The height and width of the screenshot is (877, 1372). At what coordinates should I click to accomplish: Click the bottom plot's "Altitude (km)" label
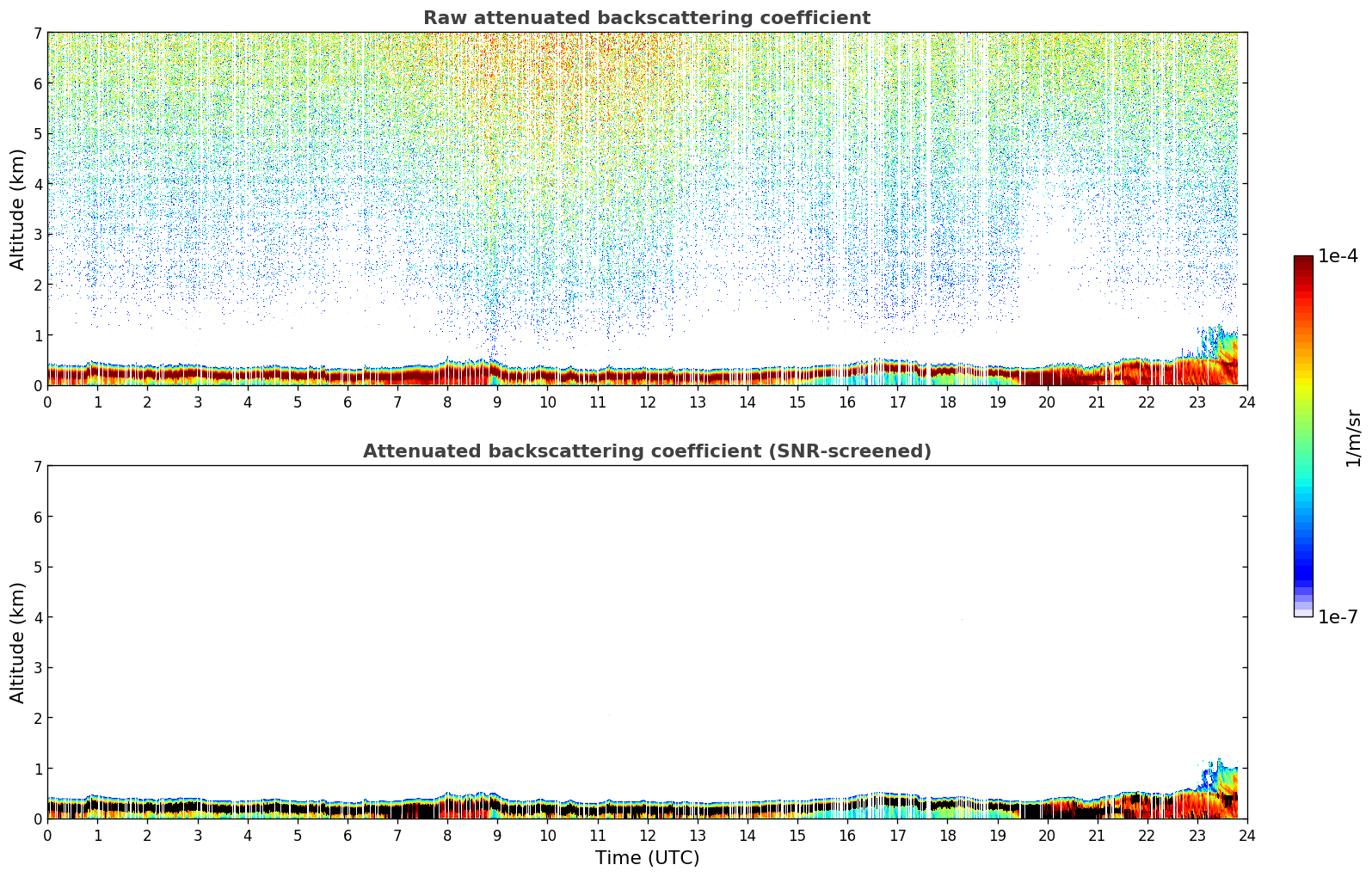(18, 642)
